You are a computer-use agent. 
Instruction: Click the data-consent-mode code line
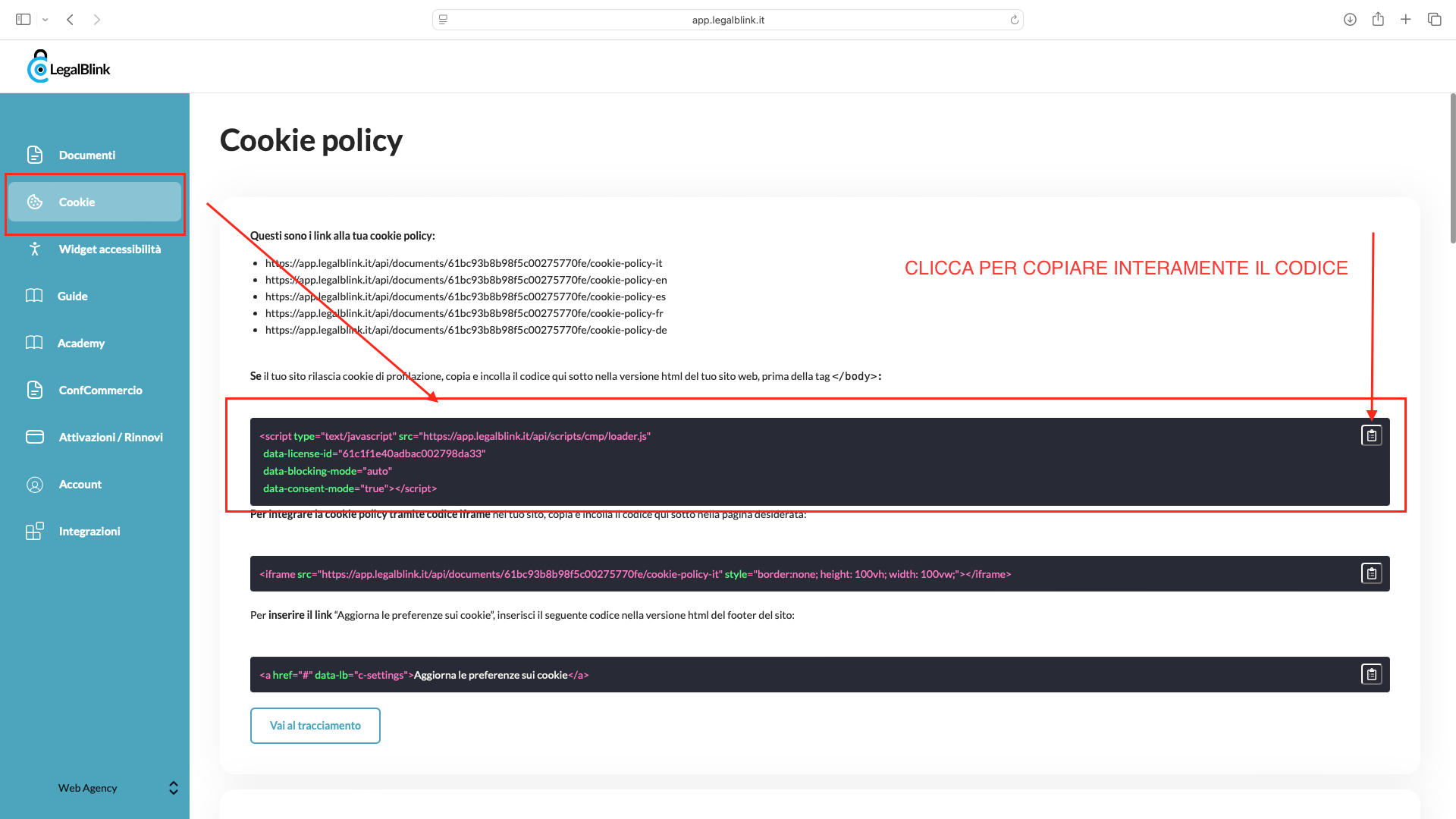350,488
